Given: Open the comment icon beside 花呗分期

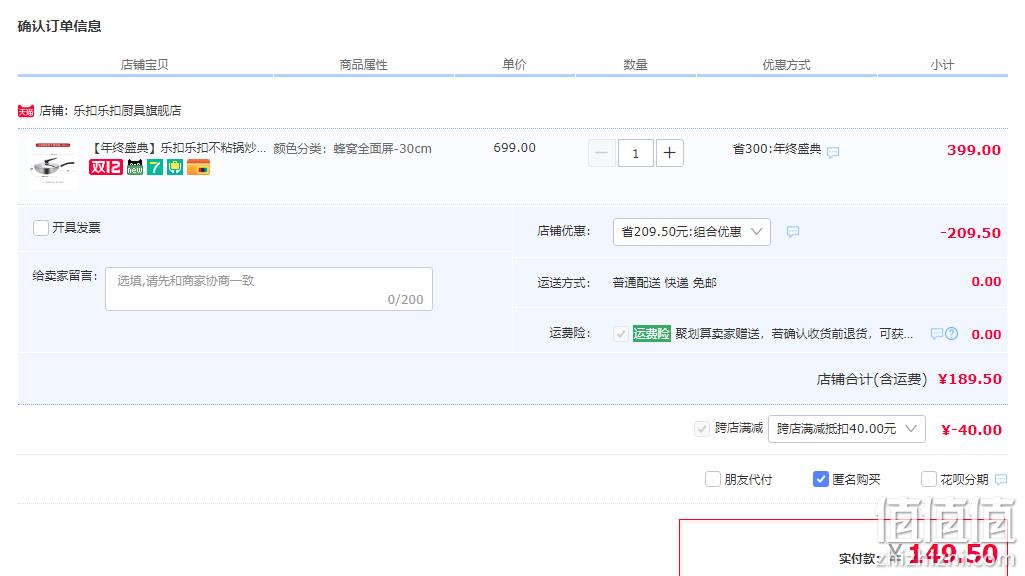Looking at the screenshot, I should [x=1000, y=480].
